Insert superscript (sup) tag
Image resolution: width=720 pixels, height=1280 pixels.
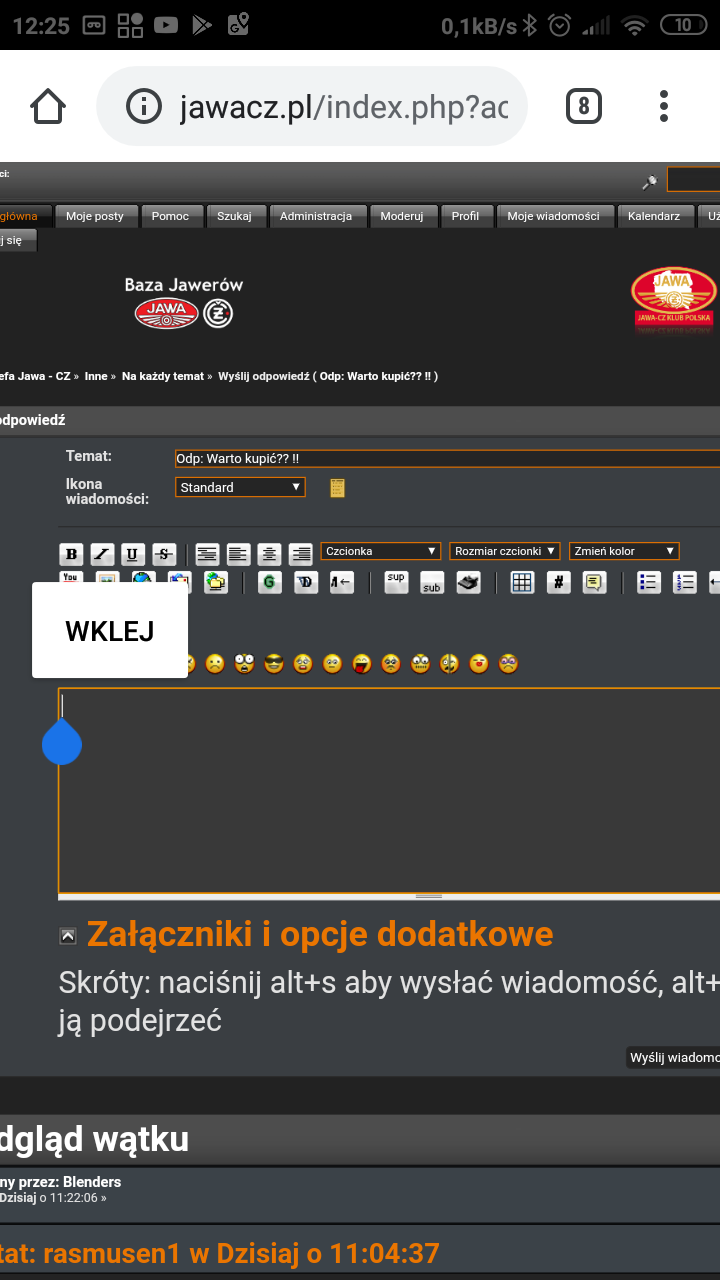(396, 583)
